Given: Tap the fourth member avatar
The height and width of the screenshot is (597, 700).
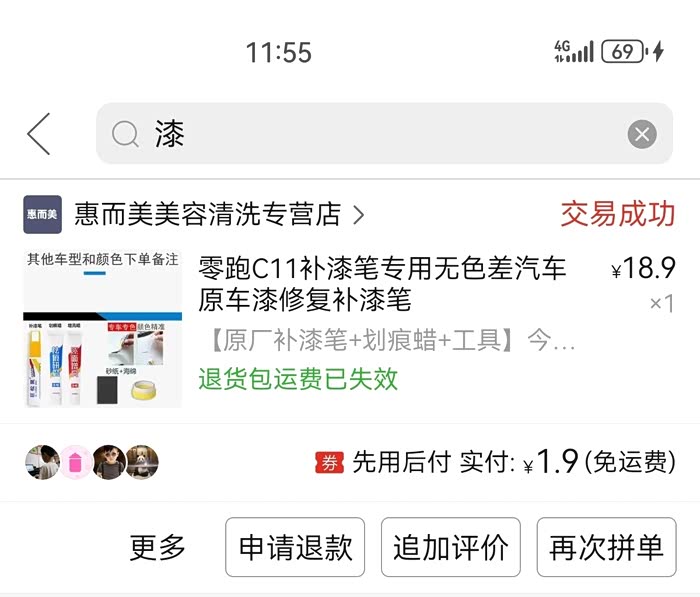Looking at the screenshot, I should 142,462.
